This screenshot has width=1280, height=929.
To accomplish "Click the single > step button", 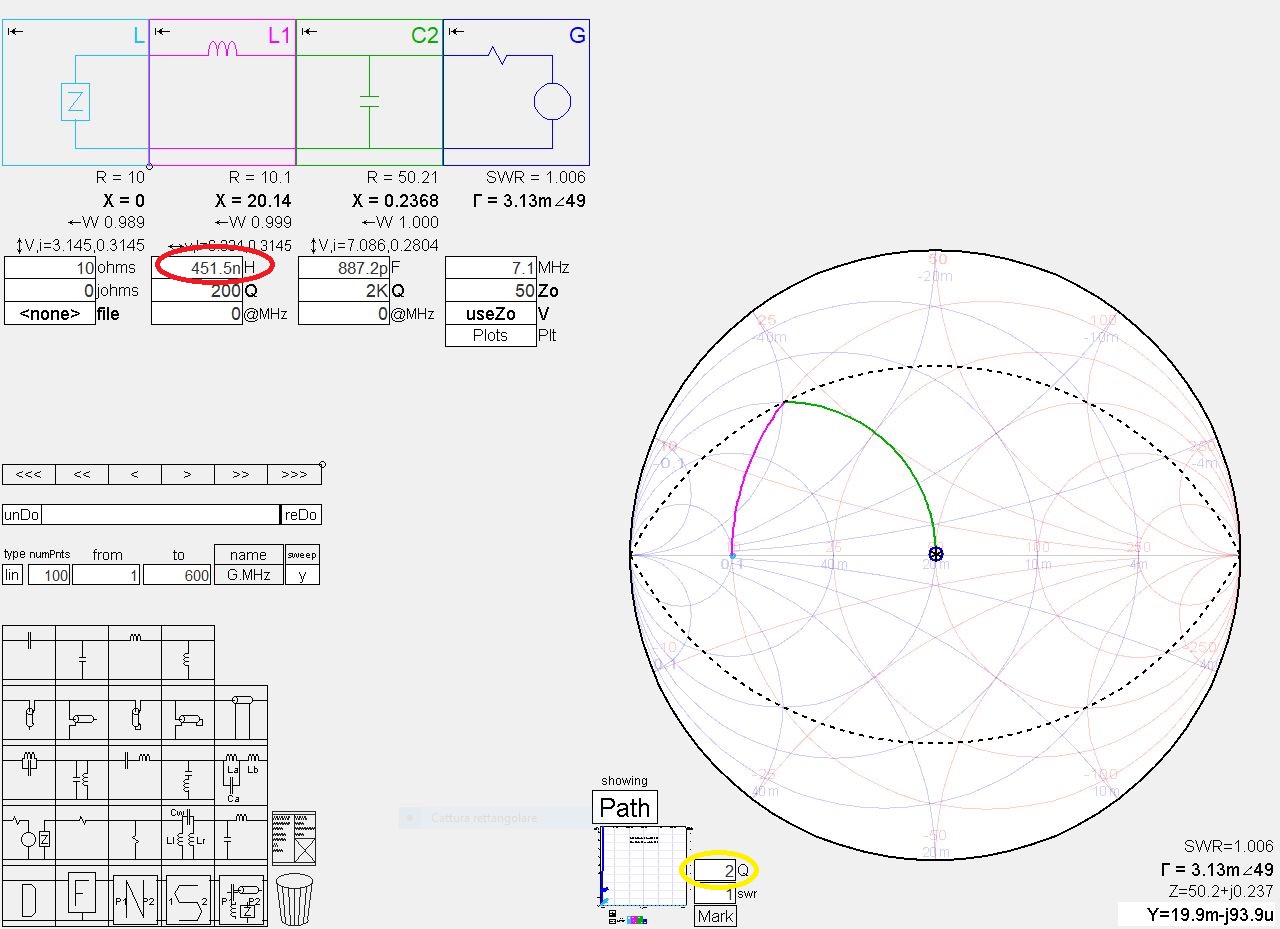I will click(188, 474).
